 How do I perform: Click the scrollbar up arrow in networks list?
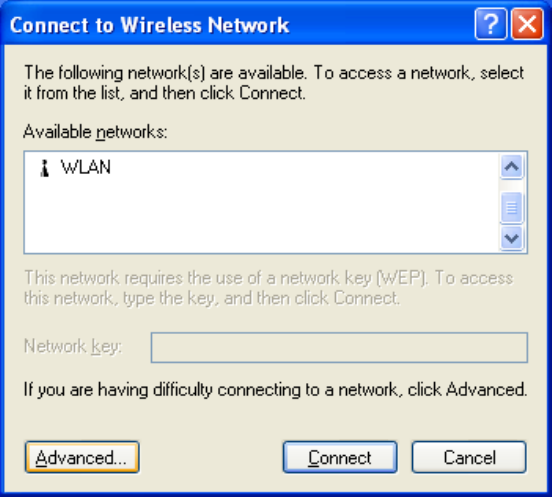click(512, 166)
